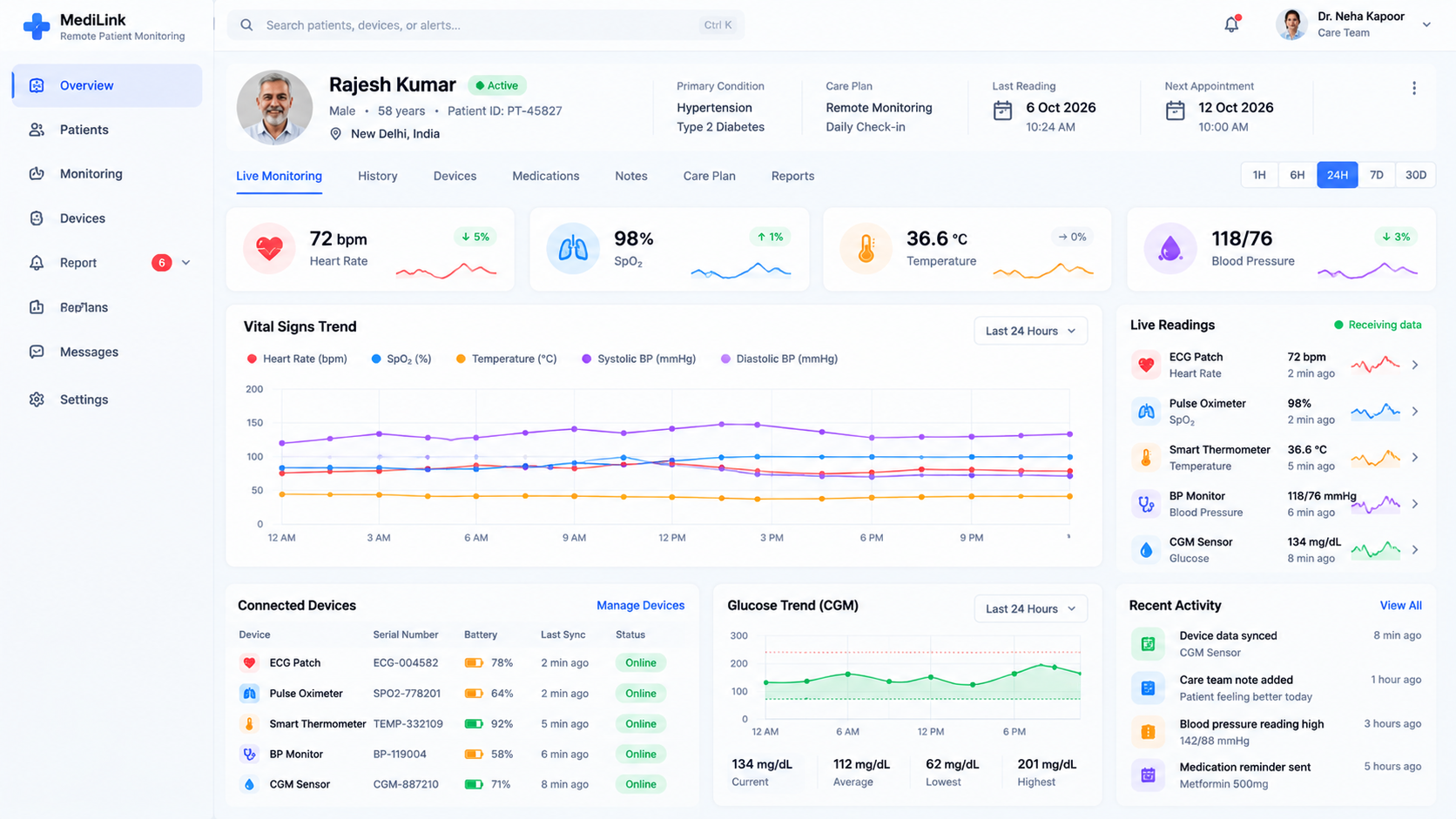Viewport: 1456px width, 819px height.
Task: Switch to the History tab
Action: [x=377, y=176]
